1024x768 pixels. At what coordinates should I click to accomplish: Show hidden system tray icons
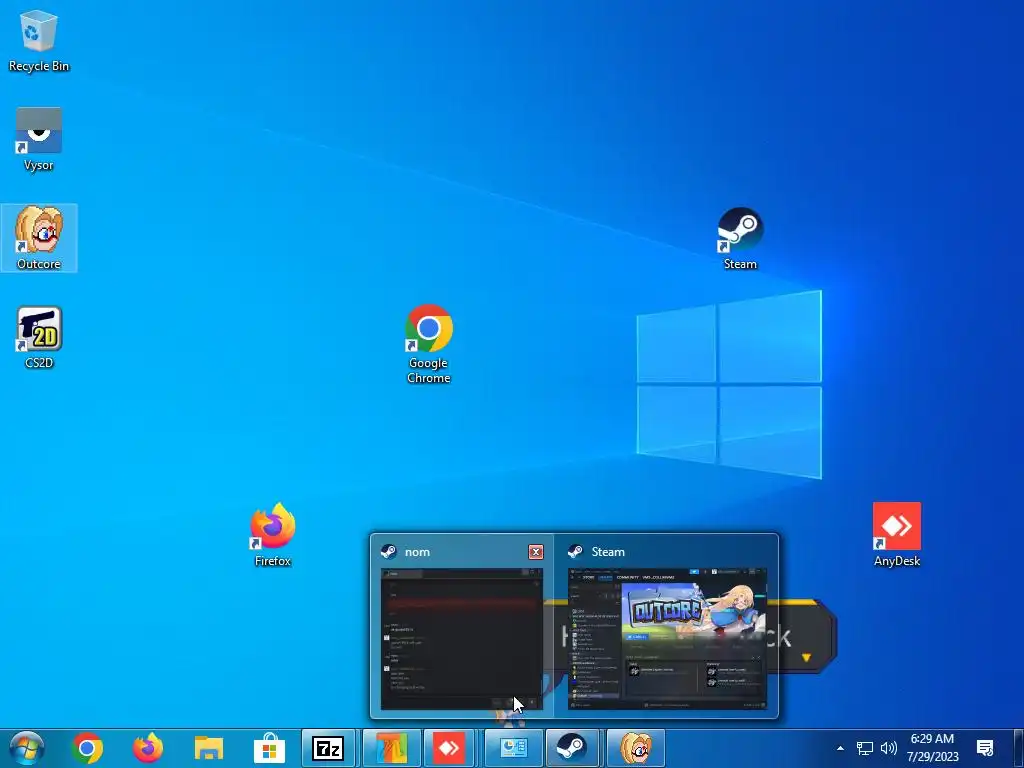pos(840,748)
